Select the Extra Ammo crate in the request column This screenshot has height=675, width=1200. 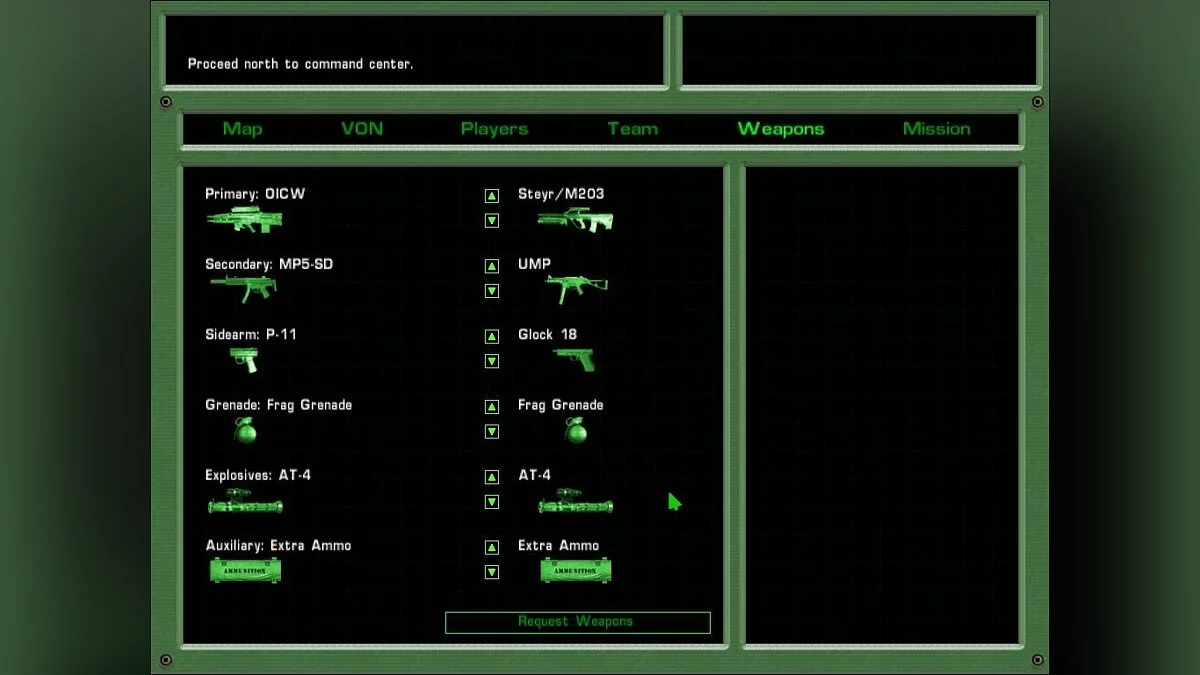coord(576,571)
